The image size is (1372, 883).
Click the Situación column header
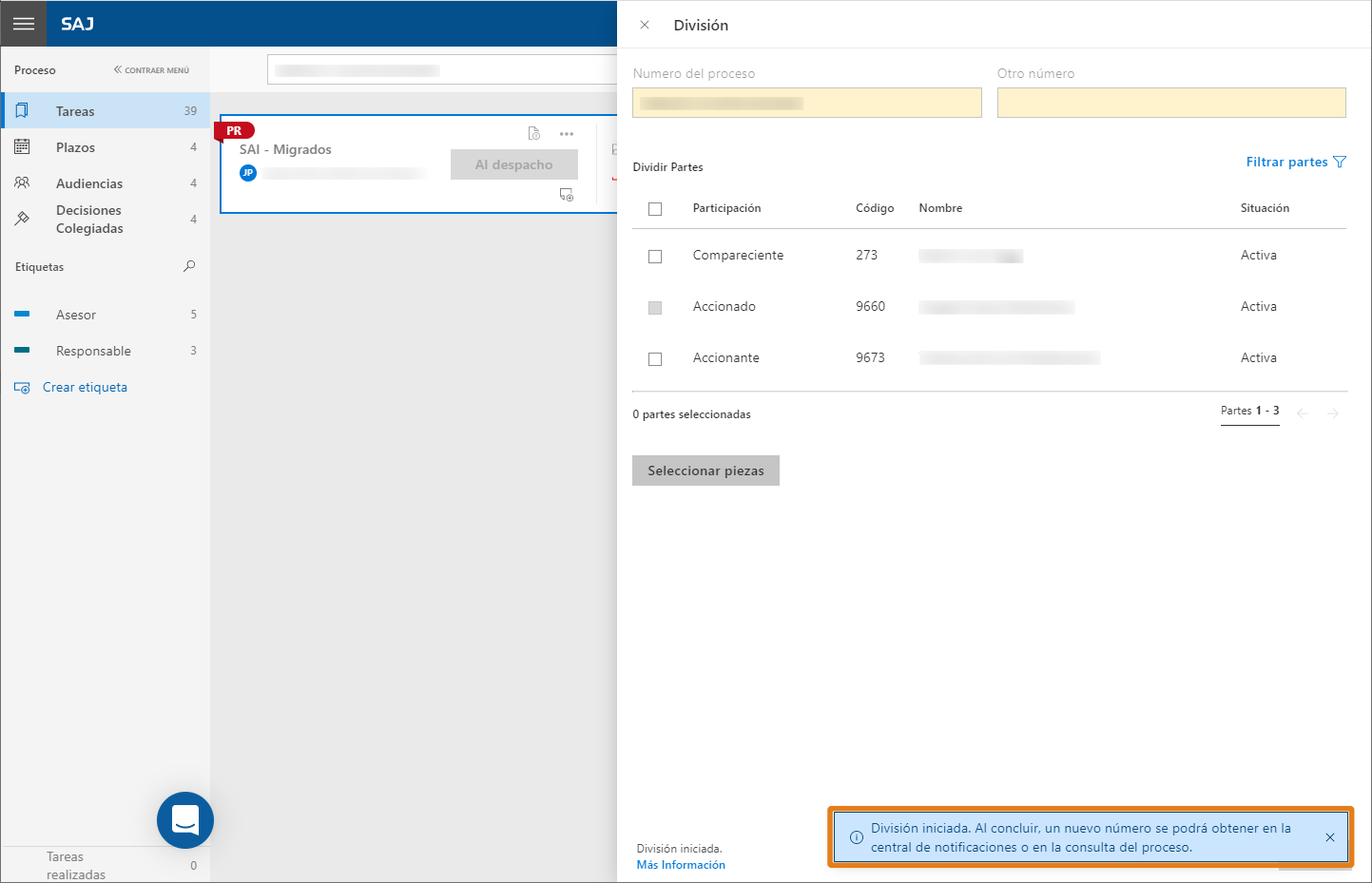1265,208
